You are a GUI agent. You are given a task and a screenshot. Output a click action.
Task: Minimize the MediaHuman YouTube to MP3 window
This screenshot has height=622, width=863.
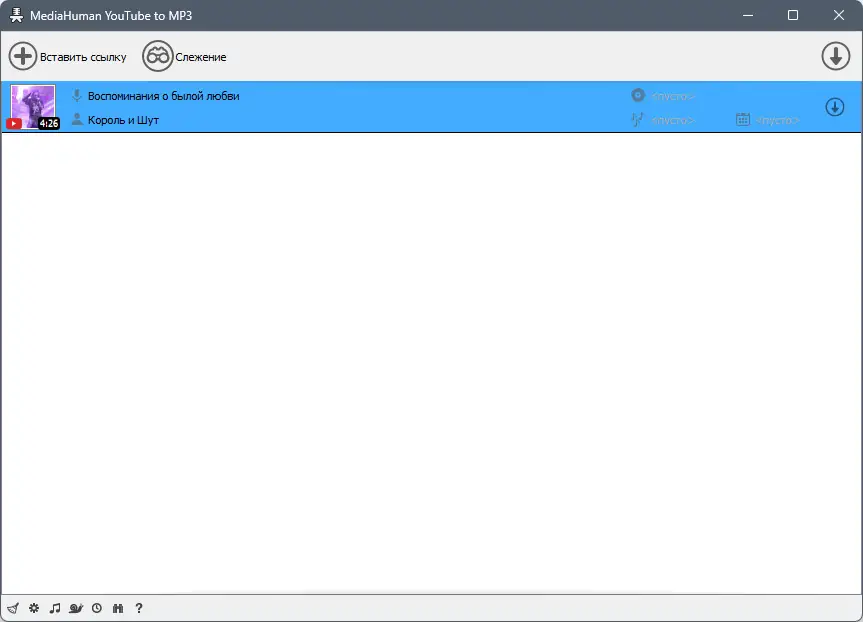tap(747, 15)
